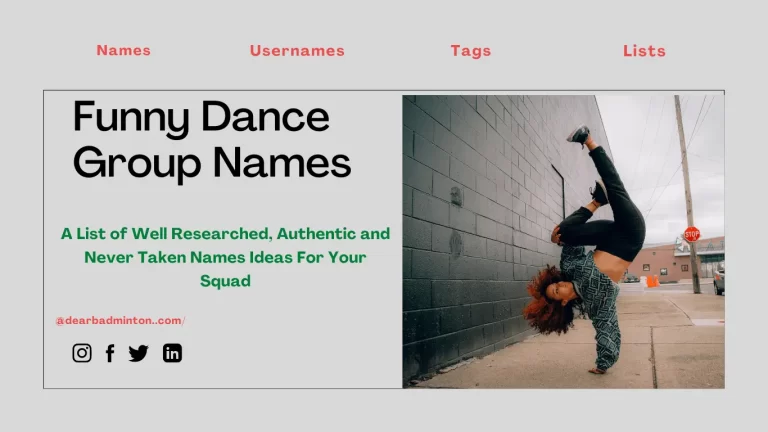The height and width of the screenshot is (432, 768).
Task: Click the red stop sign in photo
Action: point(692,234)
